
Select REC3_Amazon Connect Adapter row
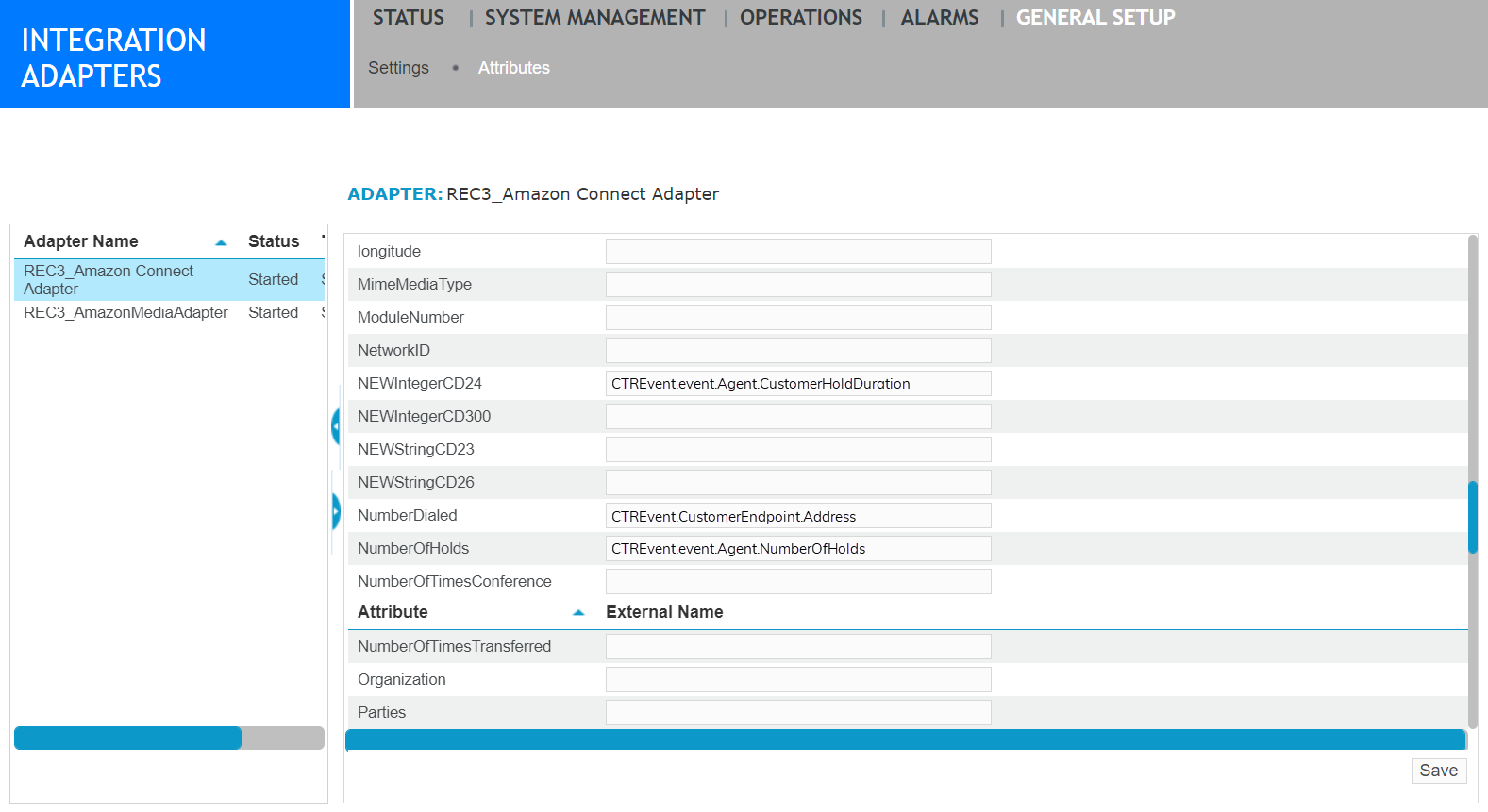[169, 280]
